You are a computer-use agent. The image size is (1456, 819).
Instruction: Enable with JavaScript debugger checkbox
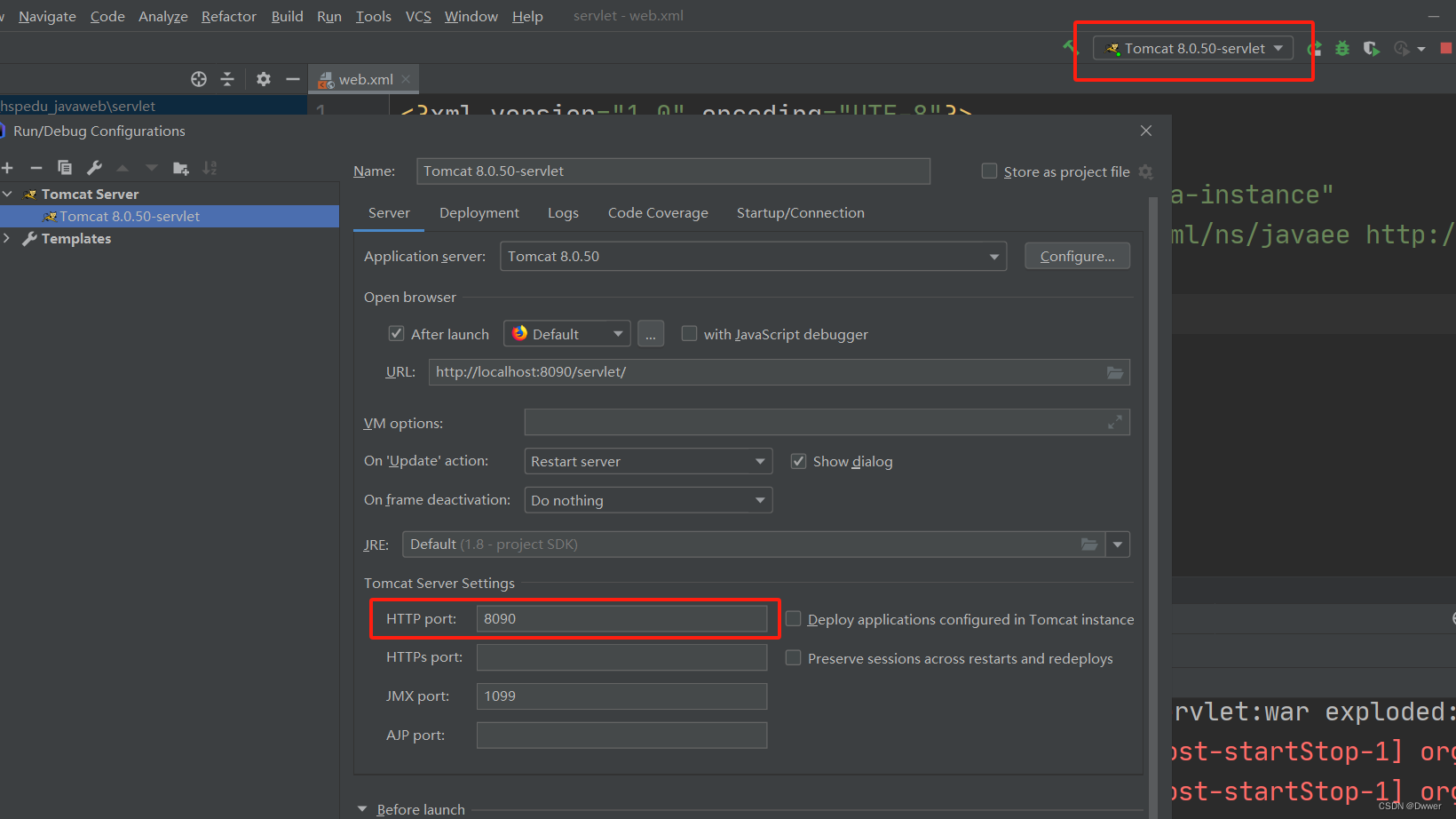[689, 333]
